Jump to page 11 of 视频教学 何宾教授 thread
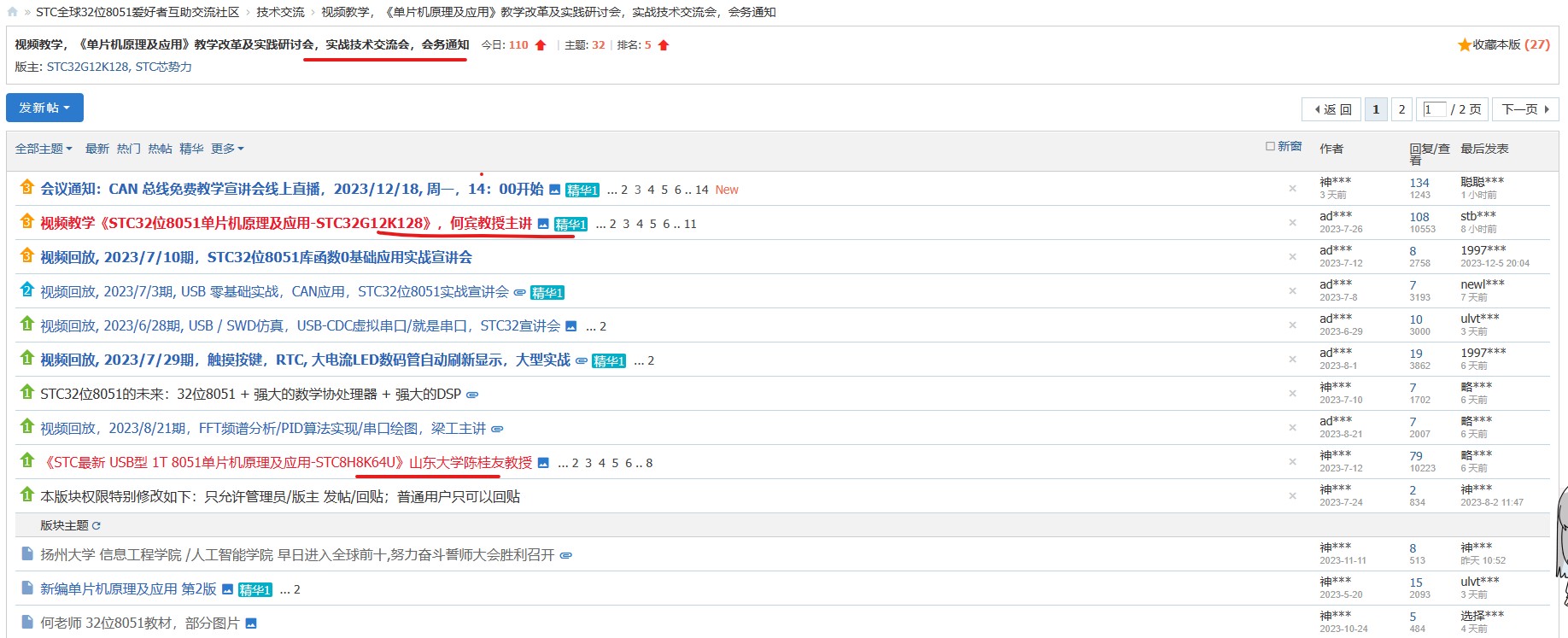Image resolution: width=1568 pixels, height=638 pixels. 690,224
